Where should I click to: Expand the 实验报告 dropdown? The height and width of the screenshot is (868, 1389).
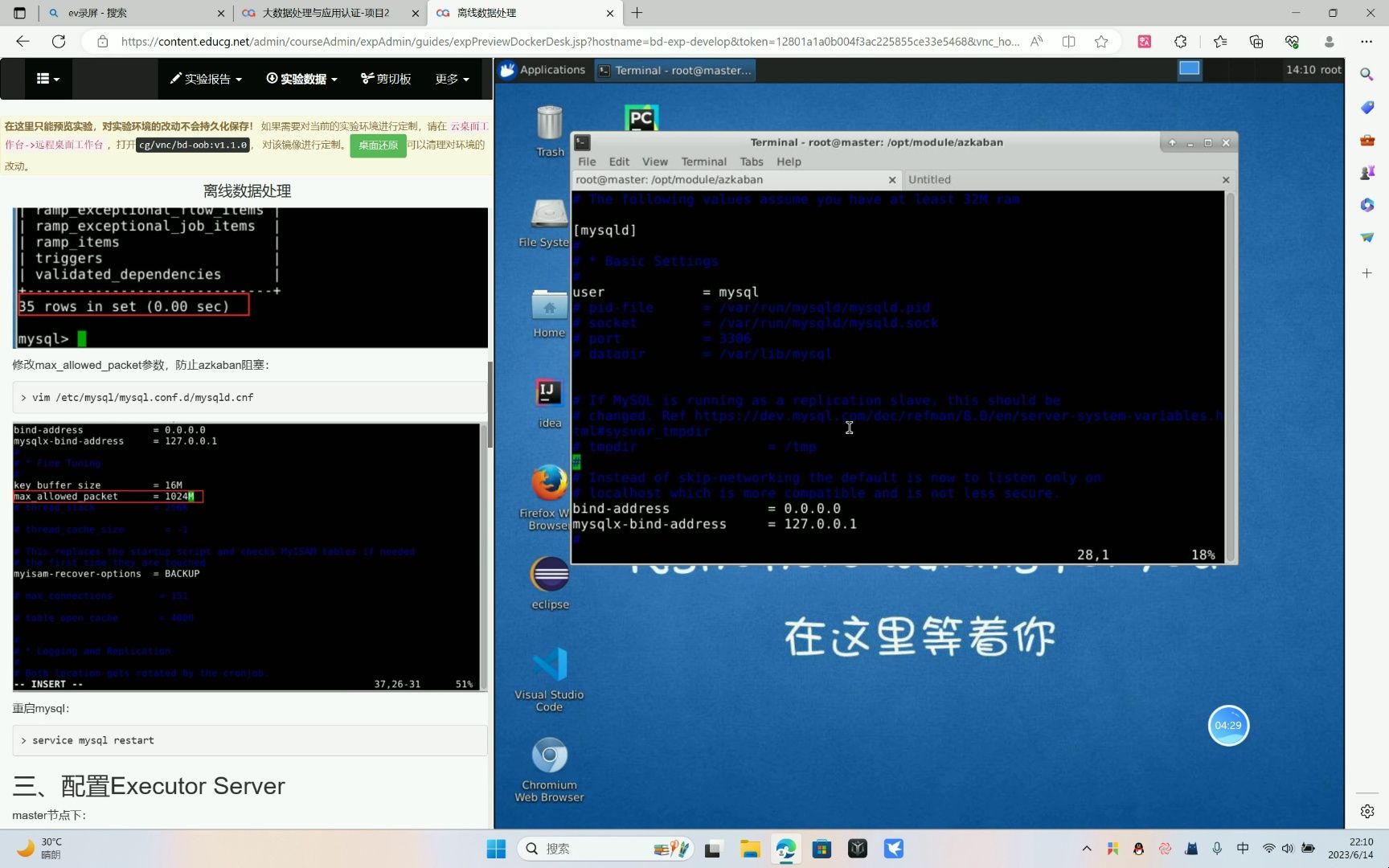[206, 79]
